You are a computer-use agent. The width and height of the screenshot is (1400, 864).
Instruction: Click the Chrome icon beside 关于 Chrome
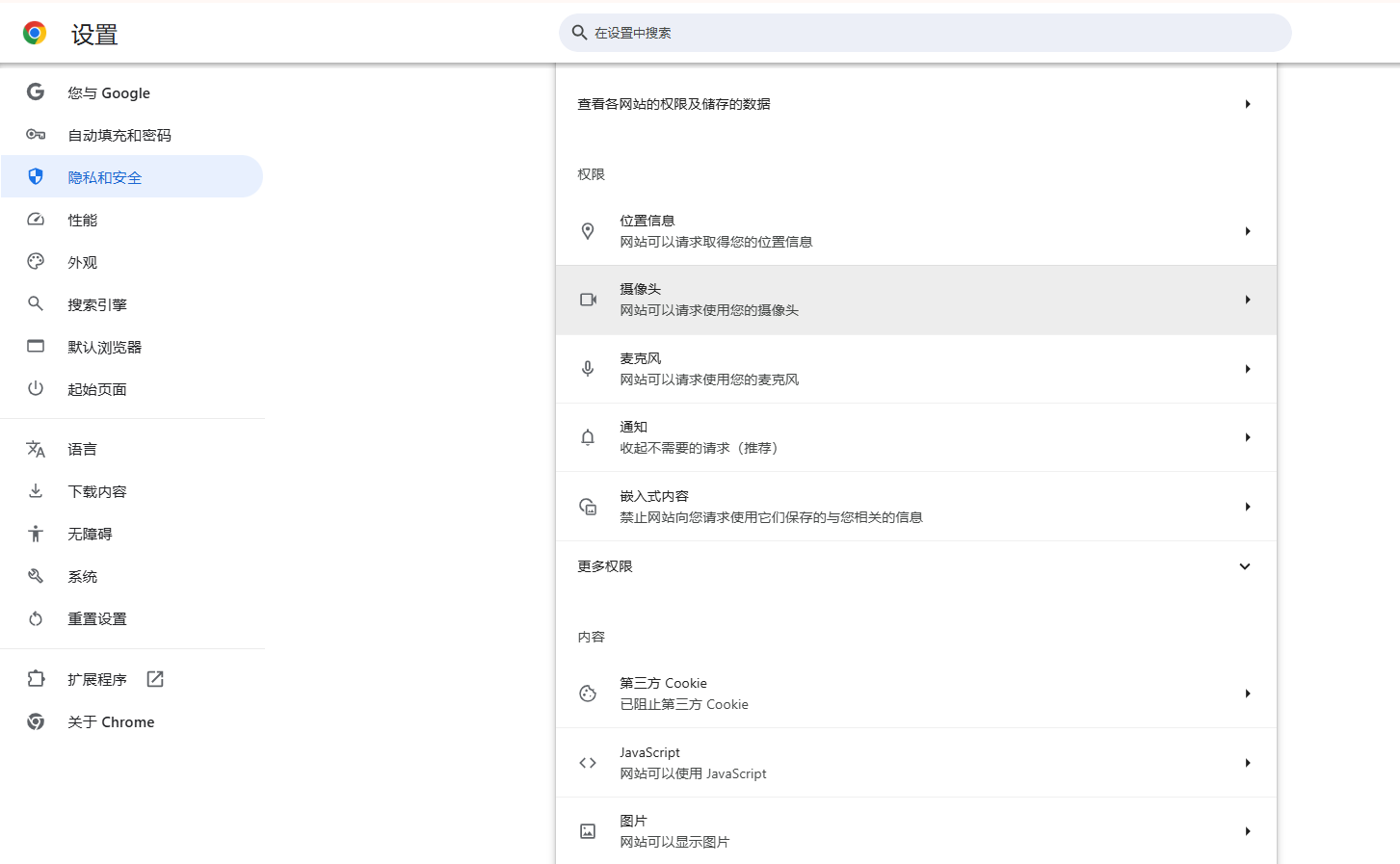36,721
